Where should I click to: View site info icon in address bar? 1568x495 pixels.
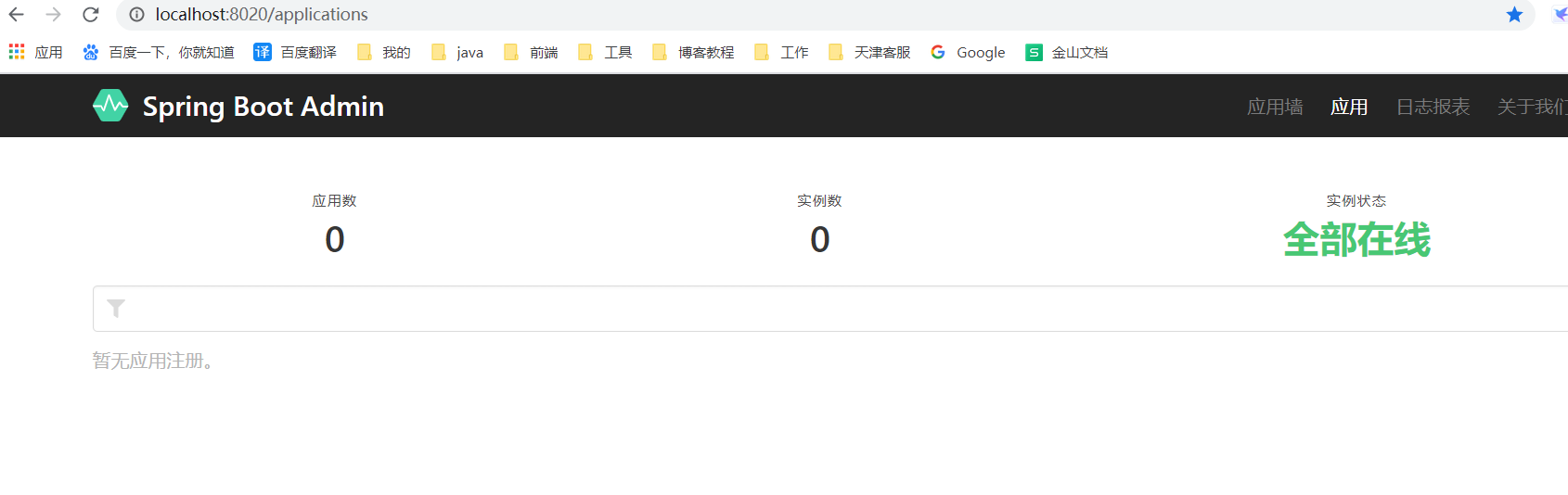[136, 15]
